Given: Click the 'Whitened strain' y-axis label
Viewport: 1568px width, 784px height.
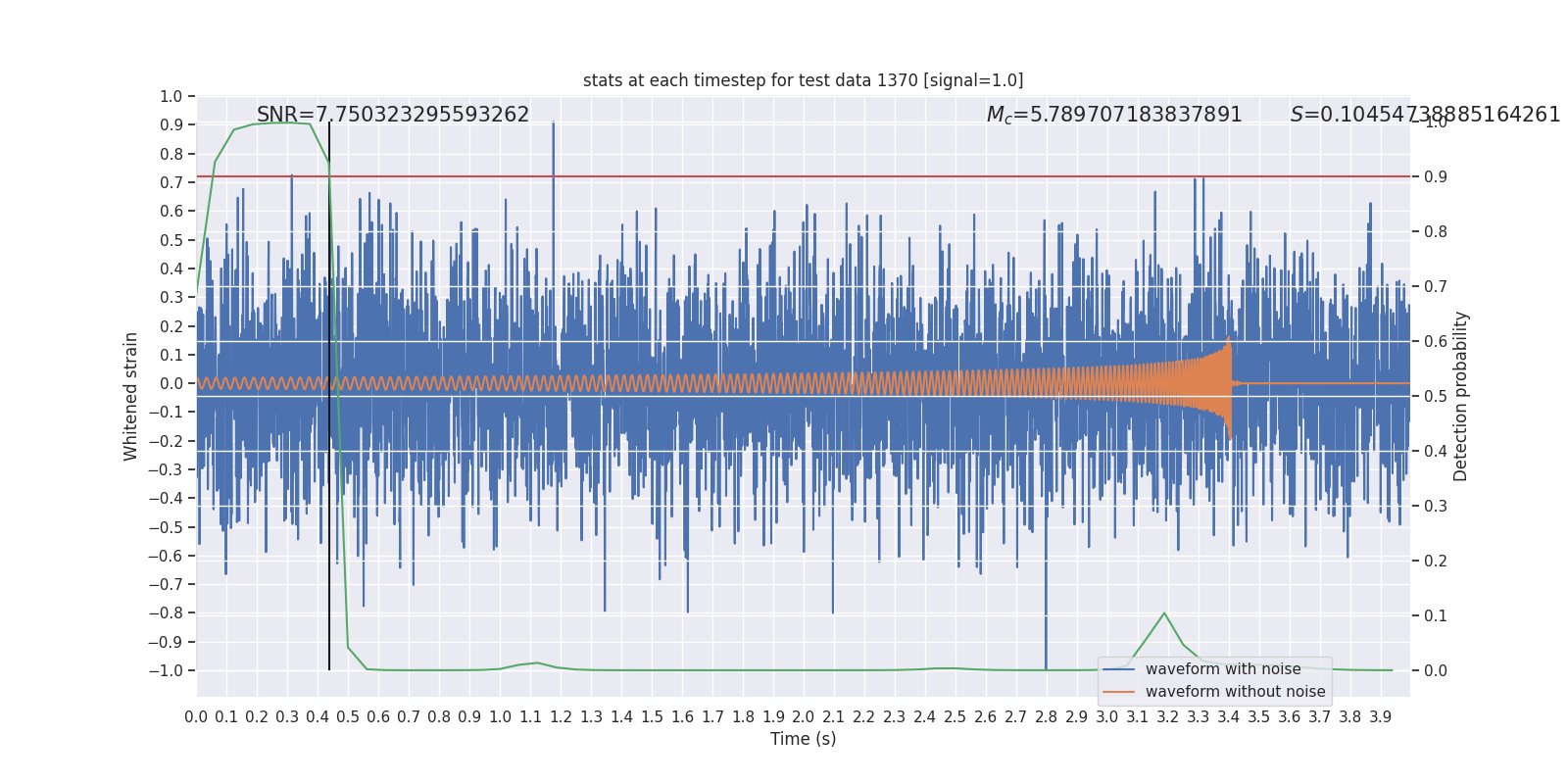Looking at the screenshot, I should (x=131, y=396).
